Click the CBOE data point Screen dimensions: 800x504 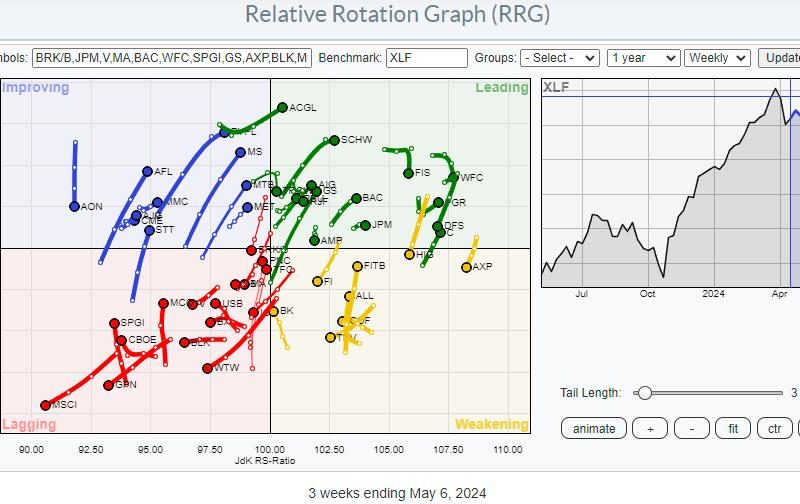[x=121, y=340]
